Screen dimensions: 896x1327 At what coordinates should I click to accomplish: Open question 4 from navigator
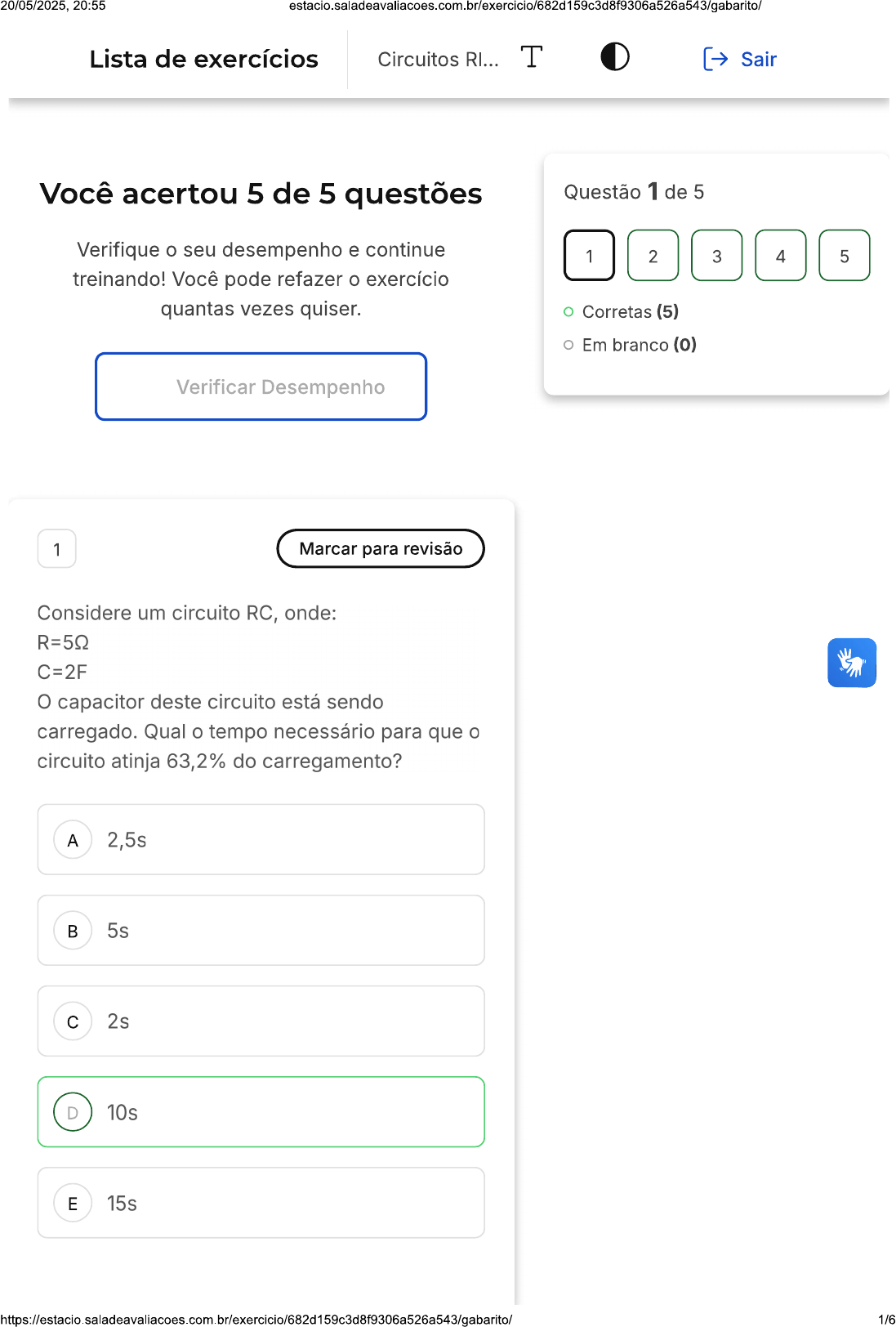tap(780, 256)
